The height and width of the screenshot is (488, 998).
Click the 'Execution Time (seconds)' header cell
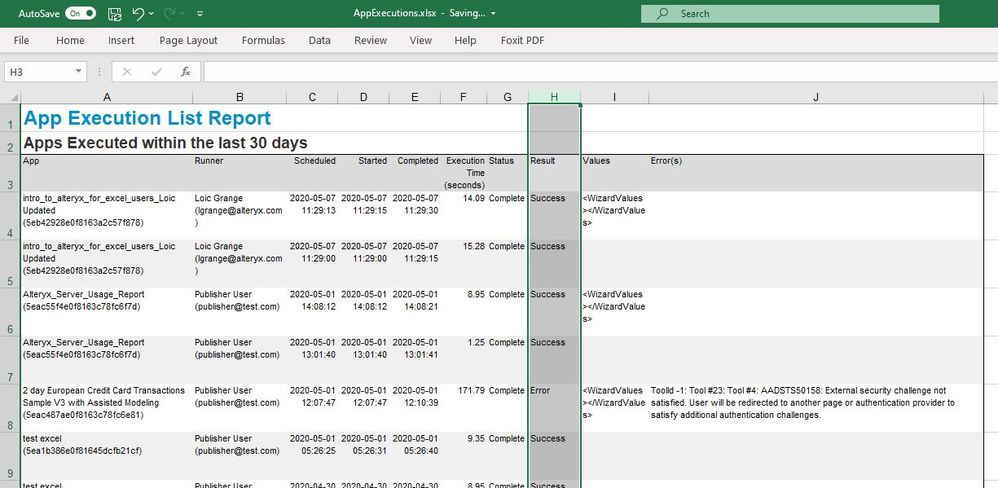463,172
